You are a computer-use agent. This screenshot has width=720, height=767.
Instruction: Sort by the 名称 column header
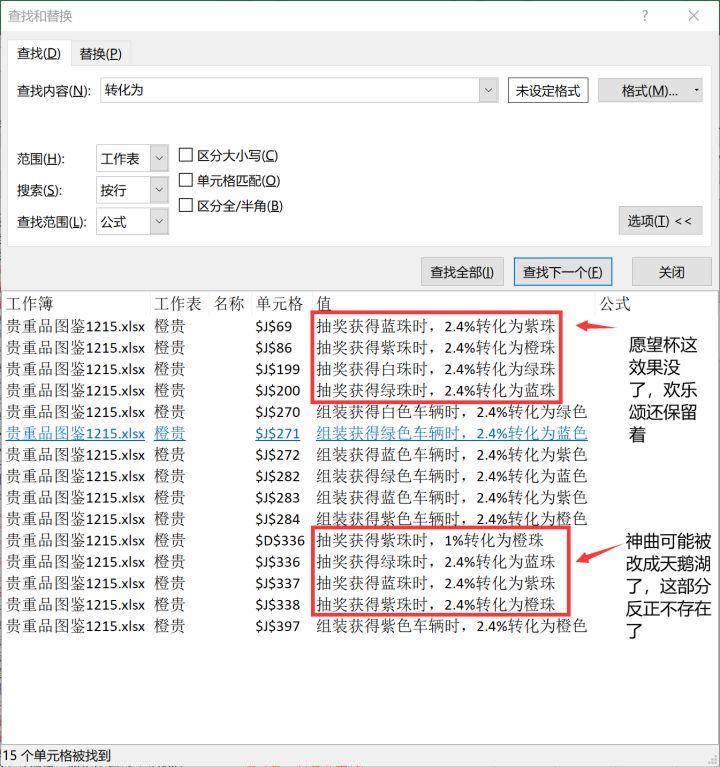pos(230,304)
